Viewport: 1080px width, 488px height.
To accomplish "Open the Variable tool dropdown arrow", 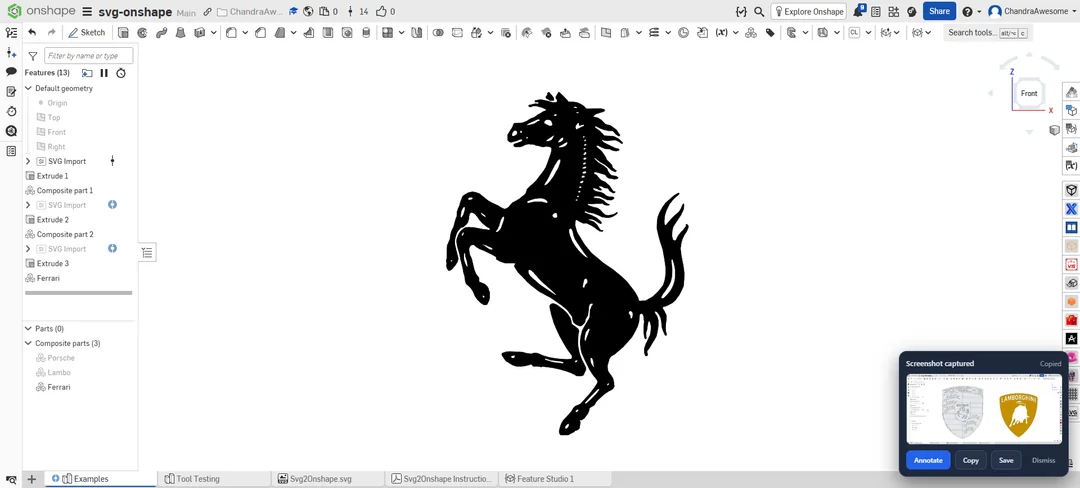I will pos(736,32).
